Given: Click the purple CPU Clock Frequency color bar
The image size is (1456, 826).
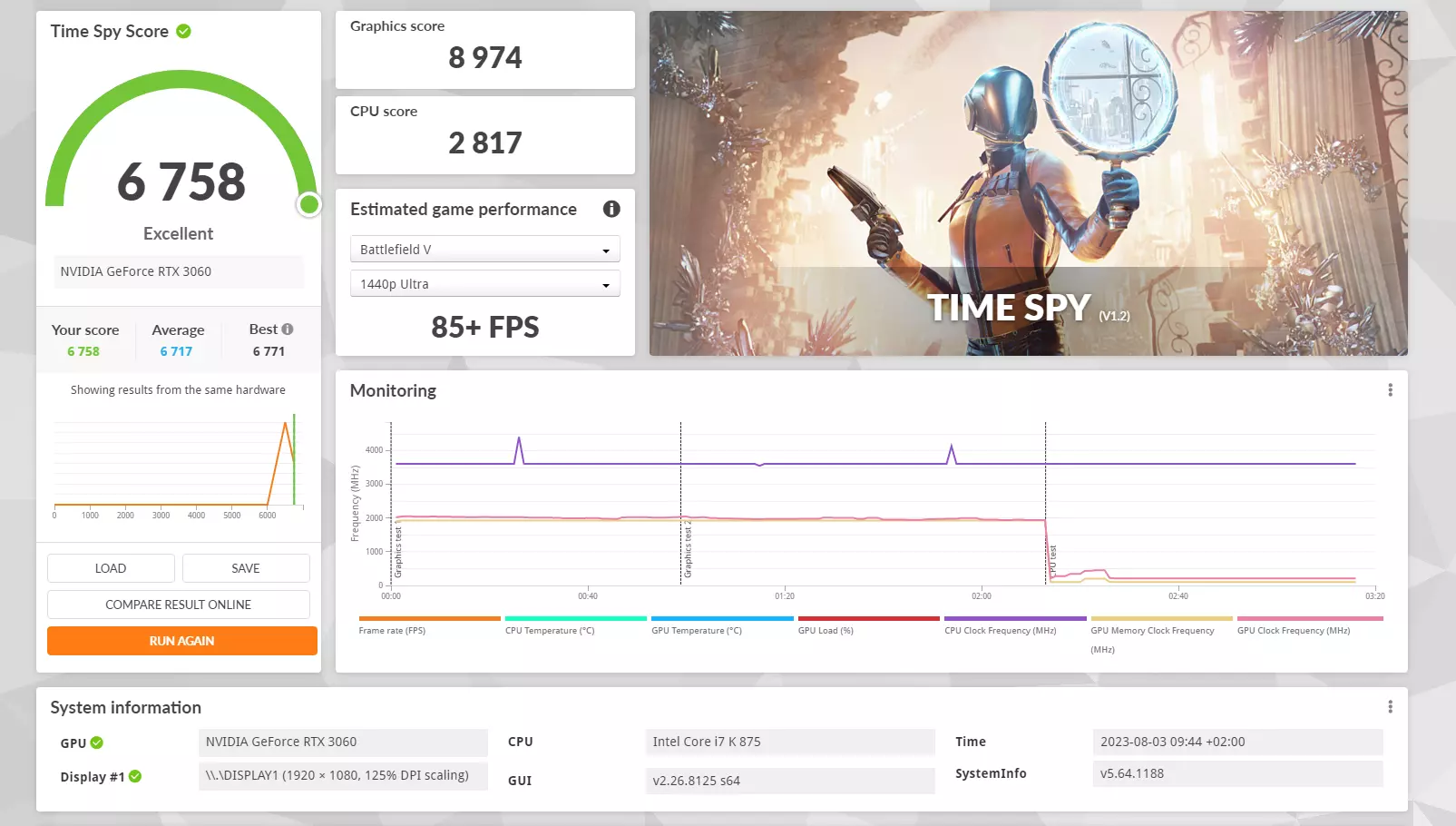Looking at the screenshot, I should tap(1015, 618).
